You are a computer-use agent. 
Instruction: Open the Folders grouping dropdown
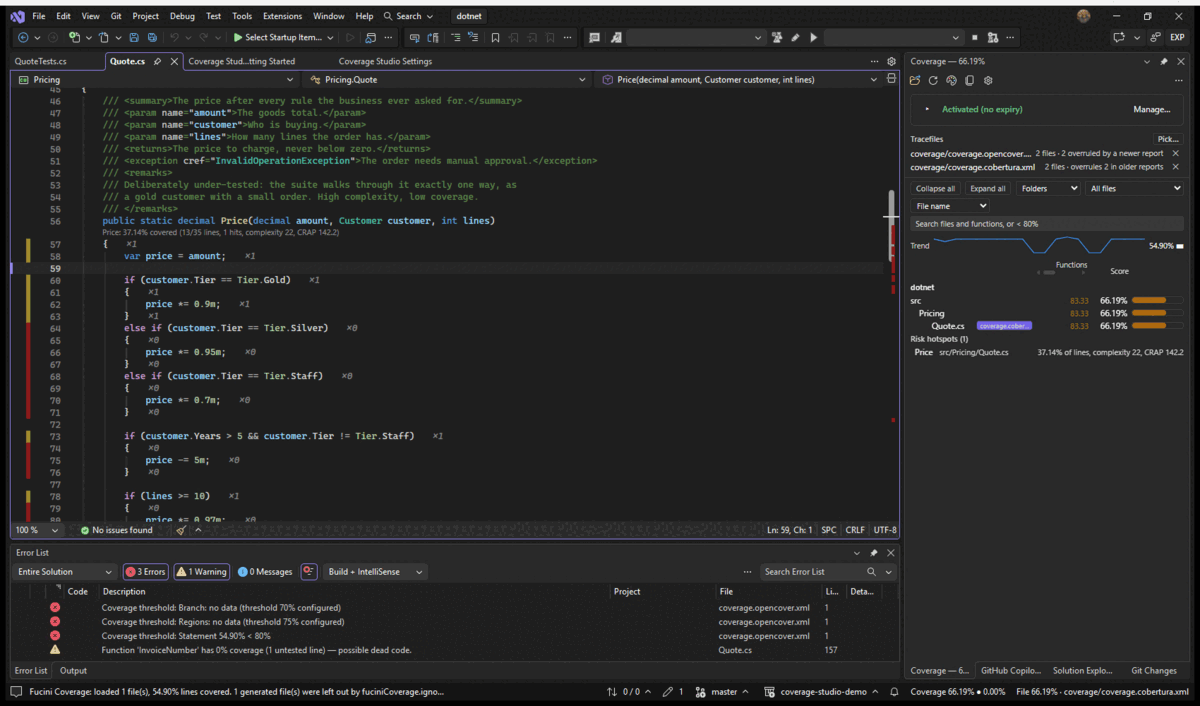1048,188
